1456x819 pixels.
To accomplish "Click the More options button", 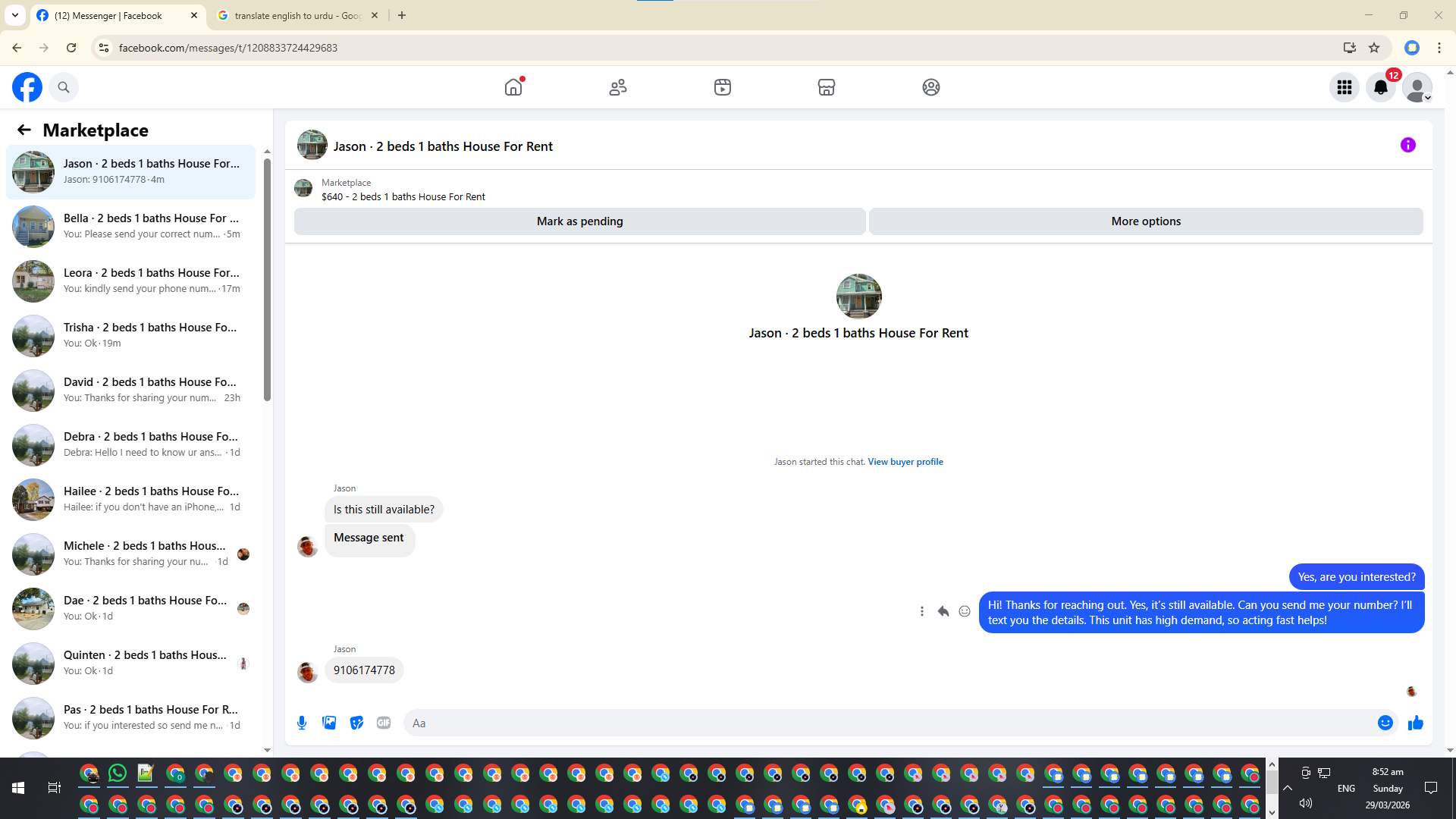I will pyautogui.click(x=1146, y=221).
